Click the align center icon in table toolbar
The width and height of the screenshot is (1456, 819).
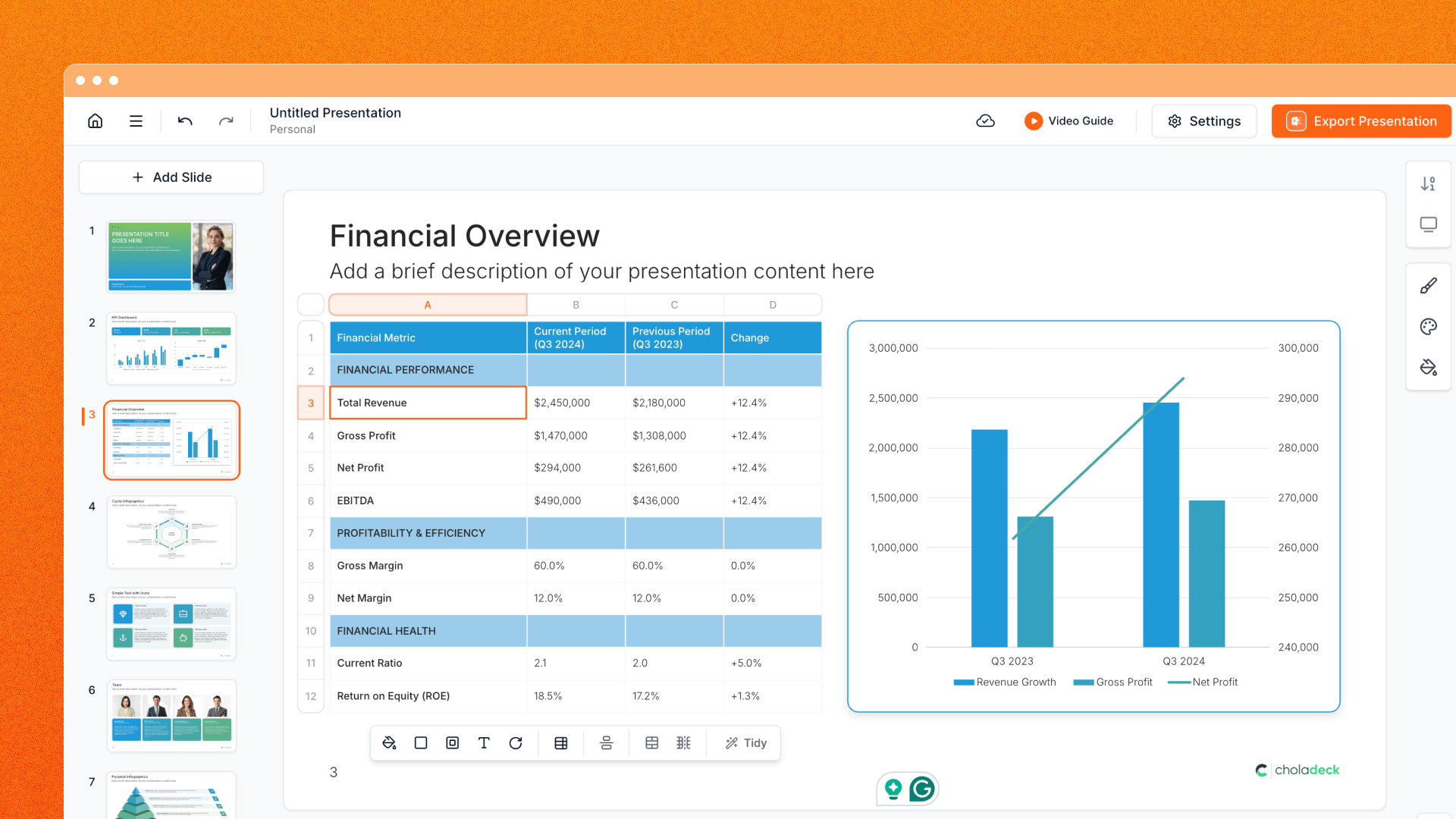click(x=607, y=743)
